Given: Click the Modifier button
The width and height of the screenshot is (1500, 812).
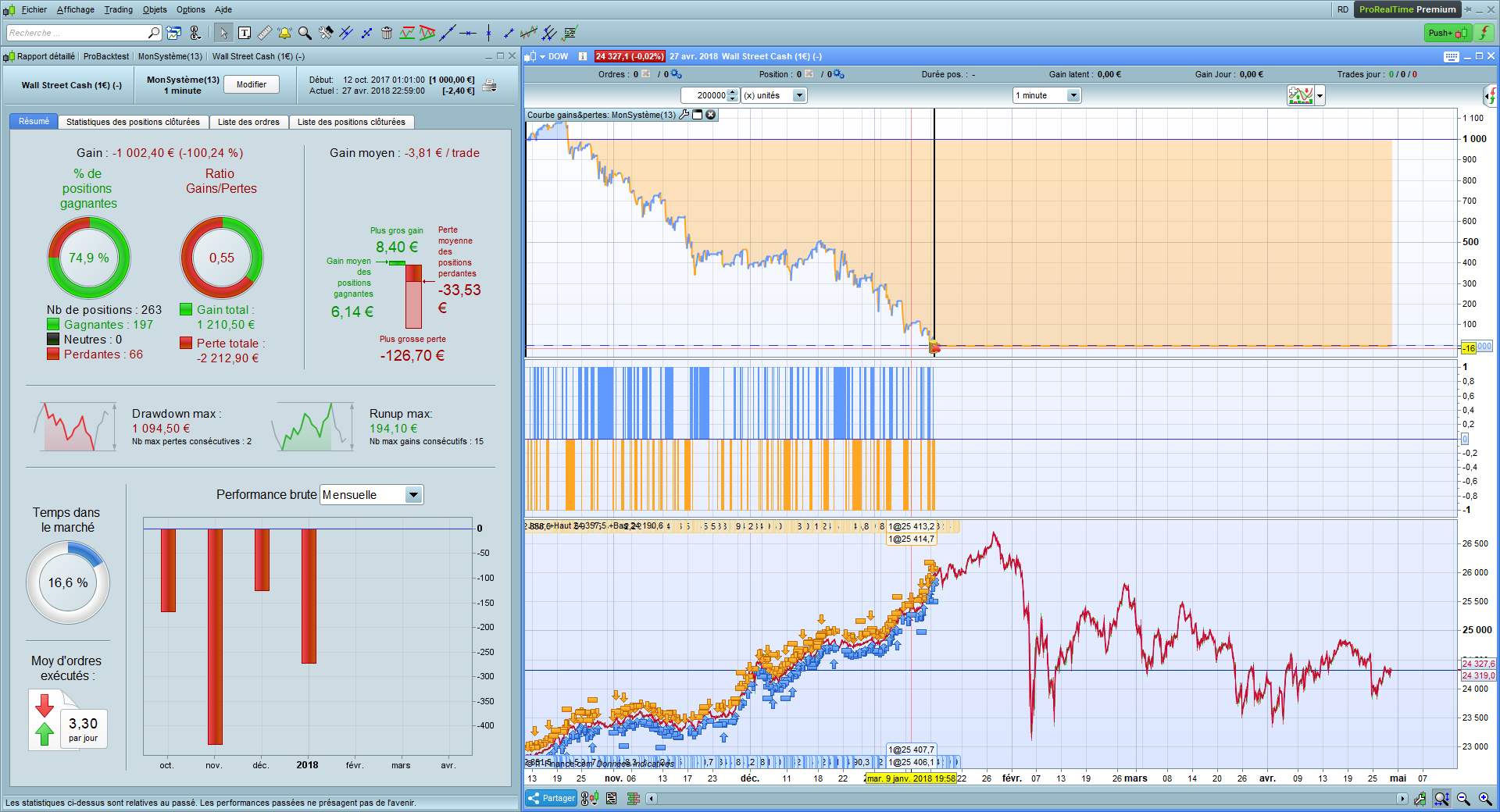Looking at the screenshot, I should pyautogui.click(x=252, y=84).
